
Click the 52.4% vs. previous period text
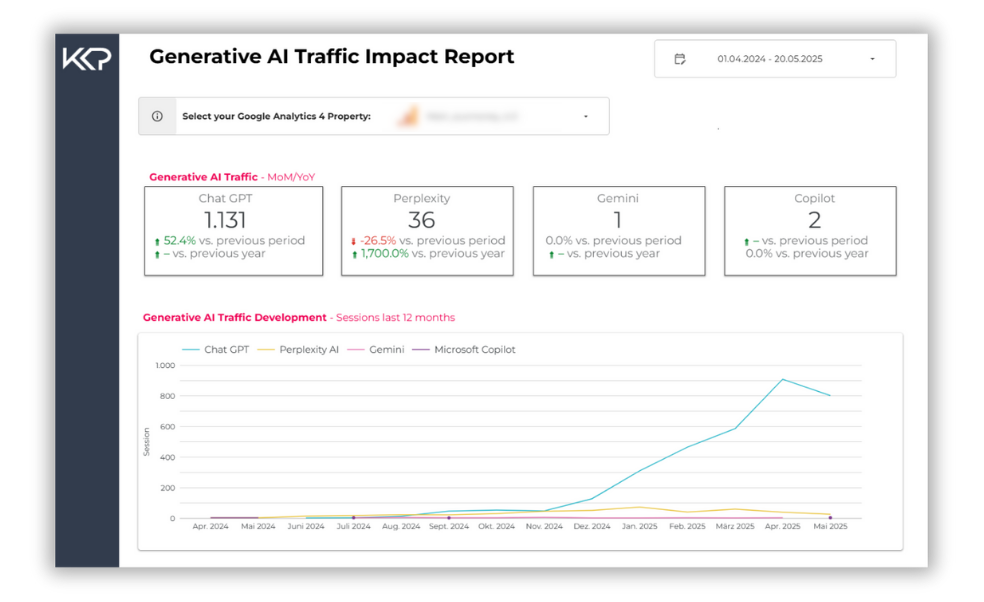click(234, 240)
